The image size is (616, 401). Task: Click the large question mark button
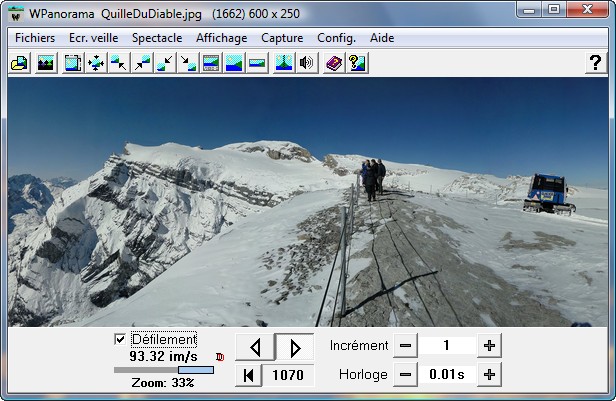click(596, 63)
